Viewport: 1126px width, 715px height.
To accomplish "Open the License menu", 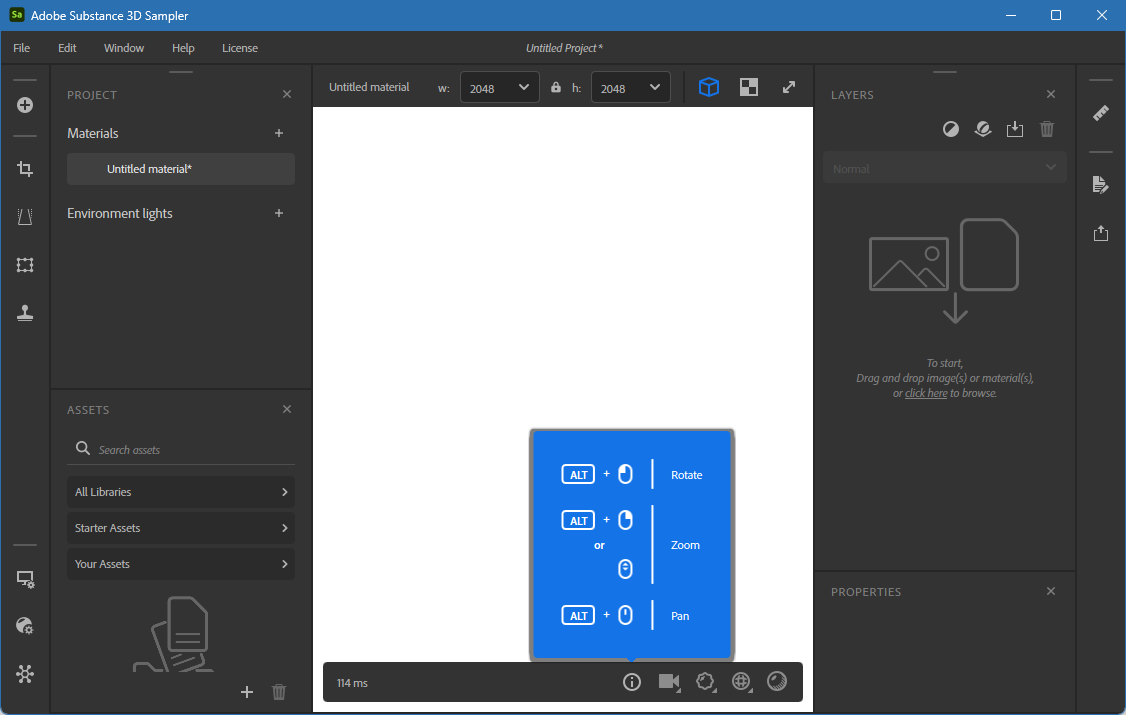I will point(240,48).
